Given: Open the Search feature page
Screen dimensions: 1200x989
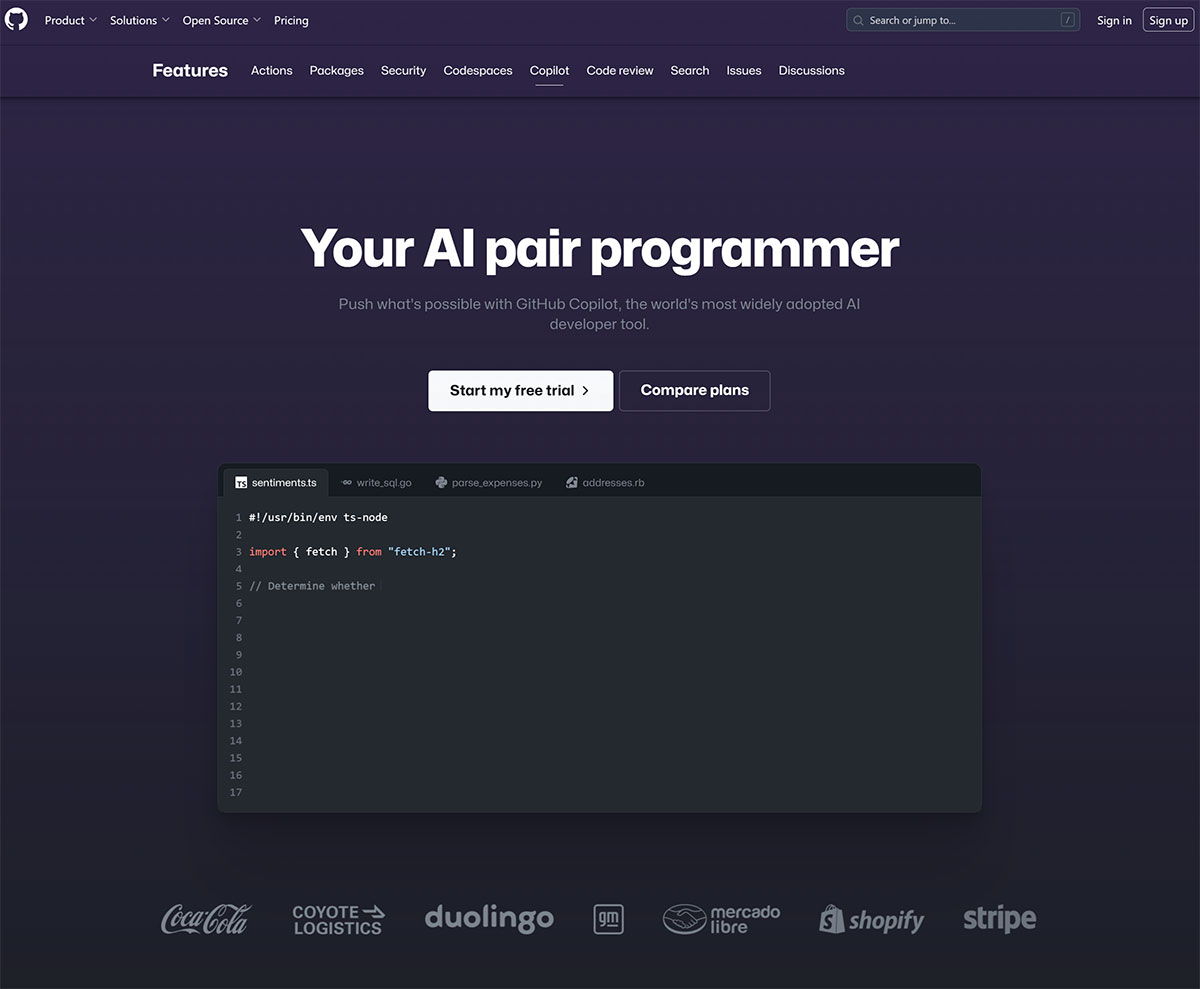Looking at the screenshot, I should click(x=690, y=71).
